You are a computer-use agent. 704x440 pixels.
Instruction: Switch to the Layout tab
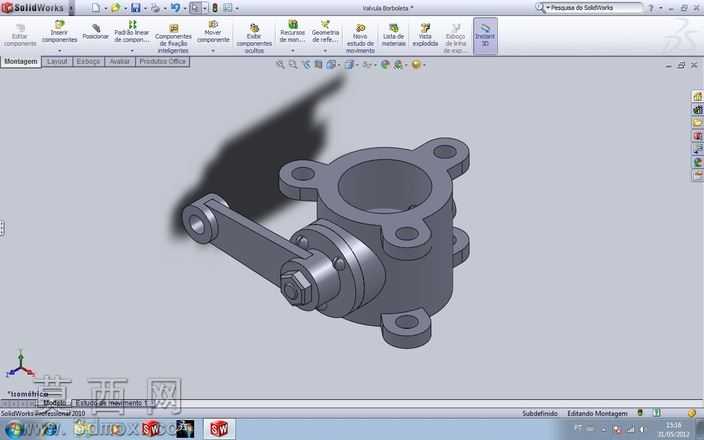57,62
